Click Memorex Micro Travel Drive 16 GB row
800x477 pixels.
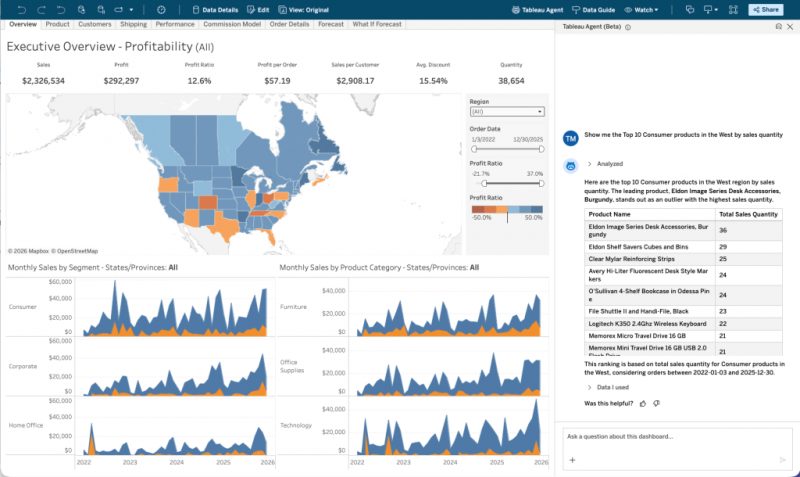point(683,336)
